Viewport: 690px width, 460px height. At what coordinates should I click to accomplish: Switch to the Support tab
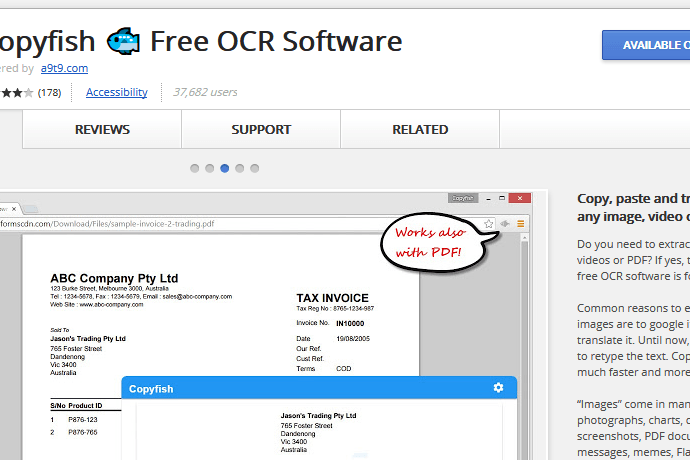261,129
